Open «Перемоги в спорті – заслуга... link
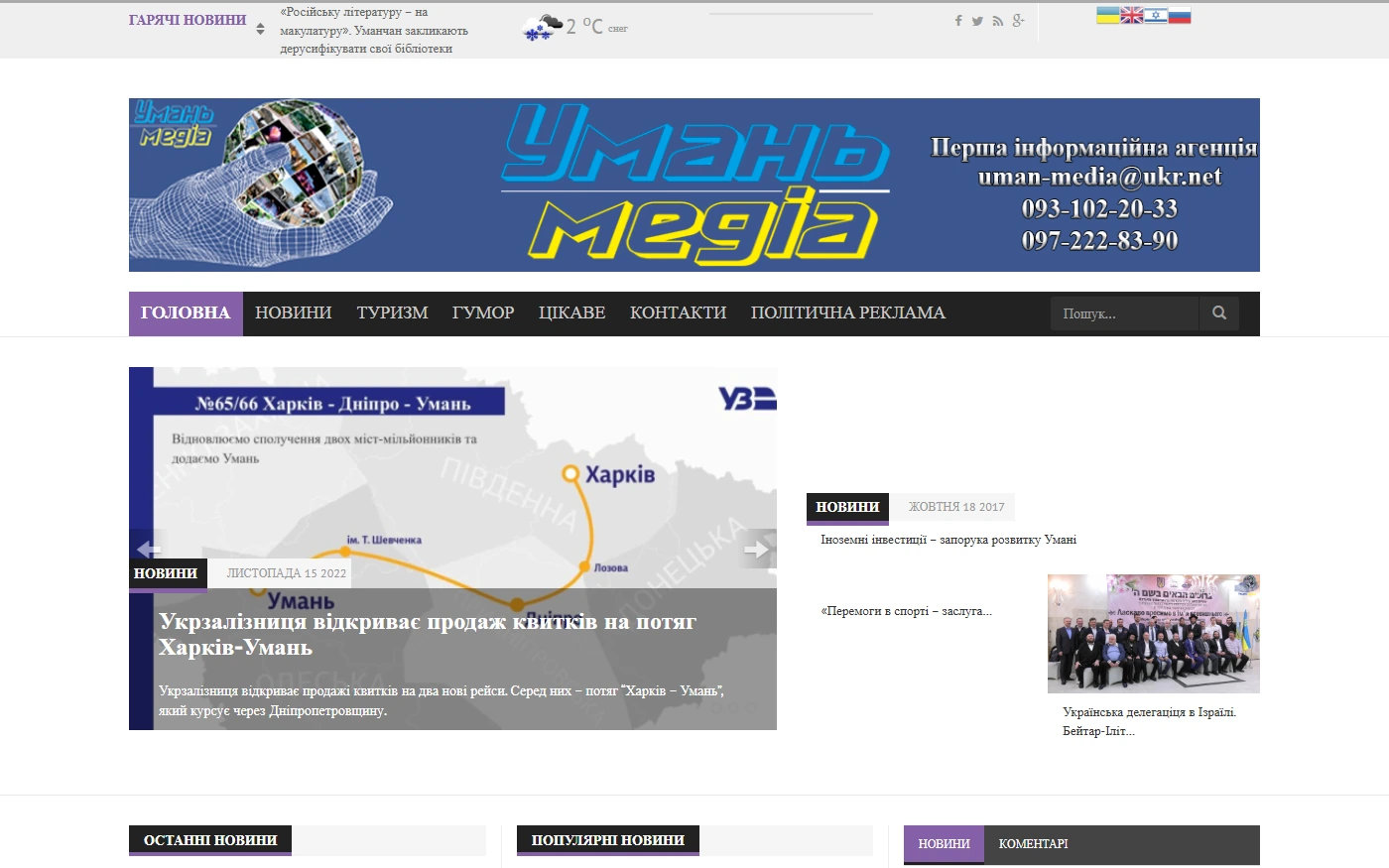1389x868 pixels. (906, 611)
